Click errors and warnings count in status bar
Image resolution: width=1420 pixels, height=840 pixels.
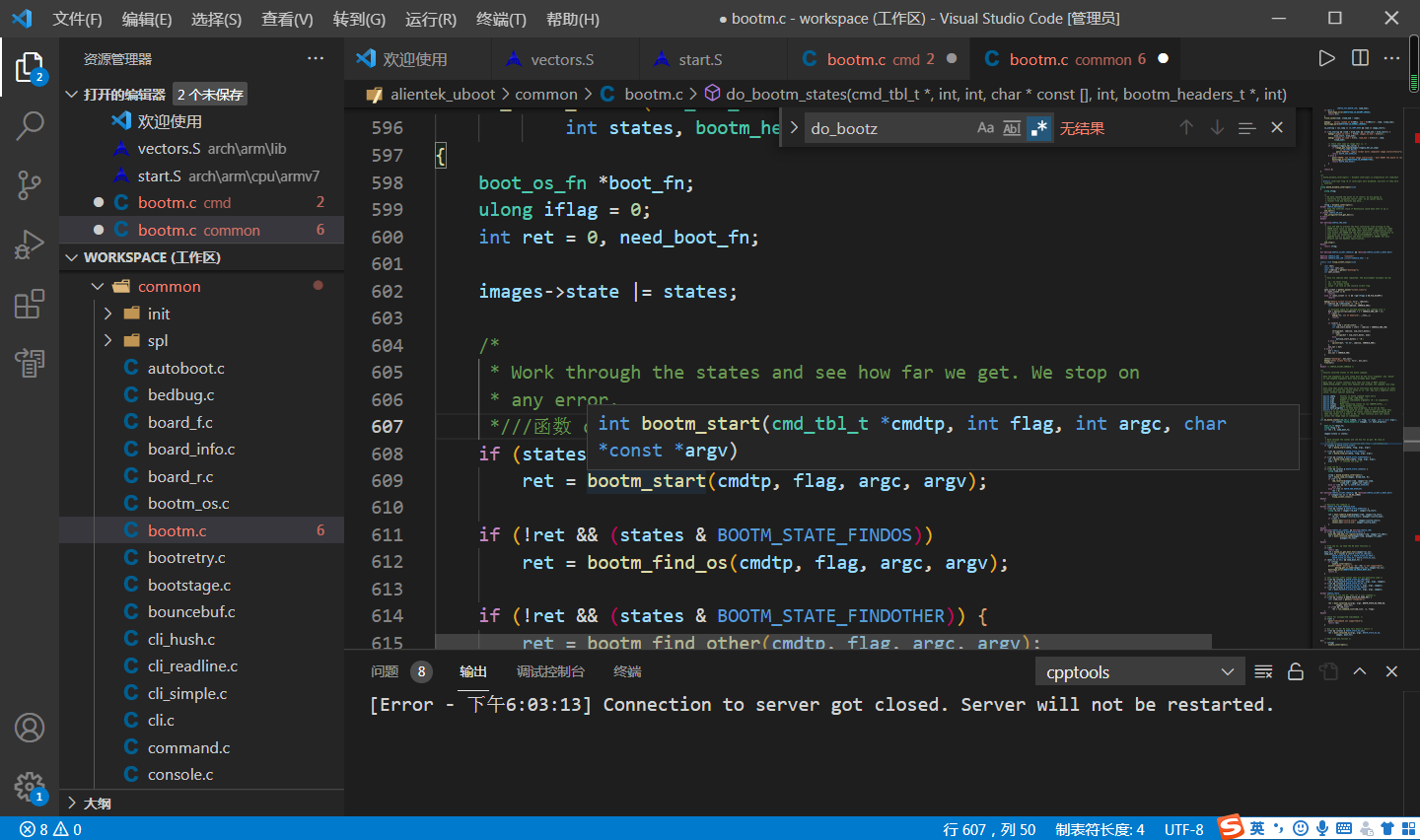point(50,829)
